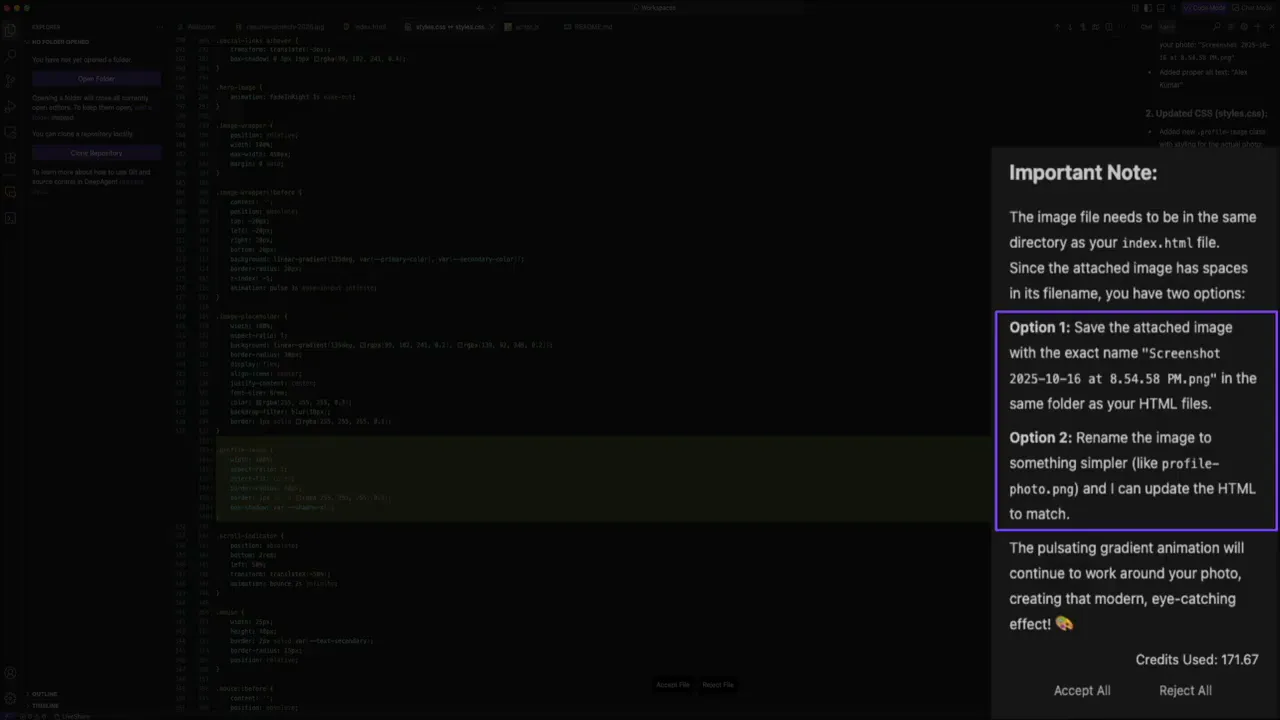Go to previous change arrow in editor toolbar
Viewport: 1280px width, 720px height.
1057,27
